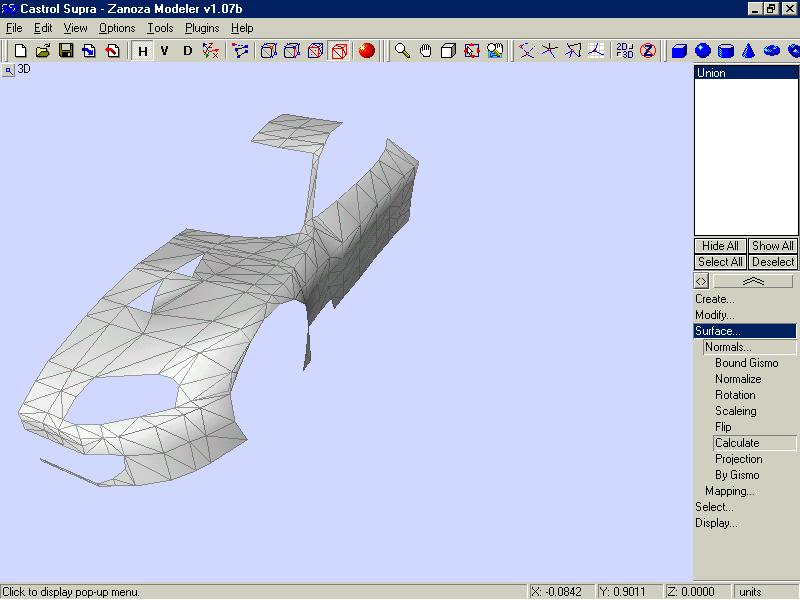Create a blue cone primitive

tap(749, 50)
